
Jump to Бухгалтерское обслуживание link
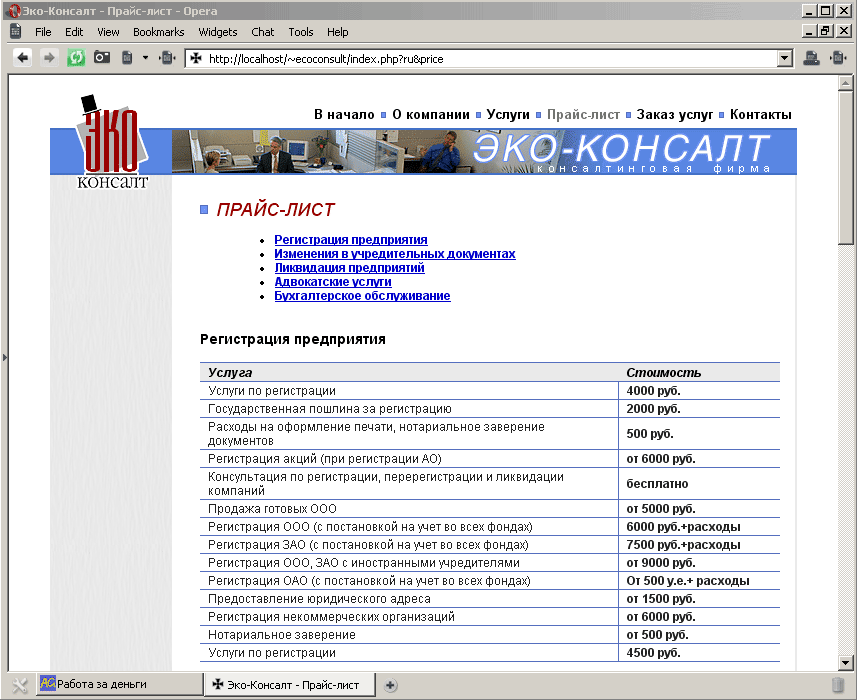[362, 296]
